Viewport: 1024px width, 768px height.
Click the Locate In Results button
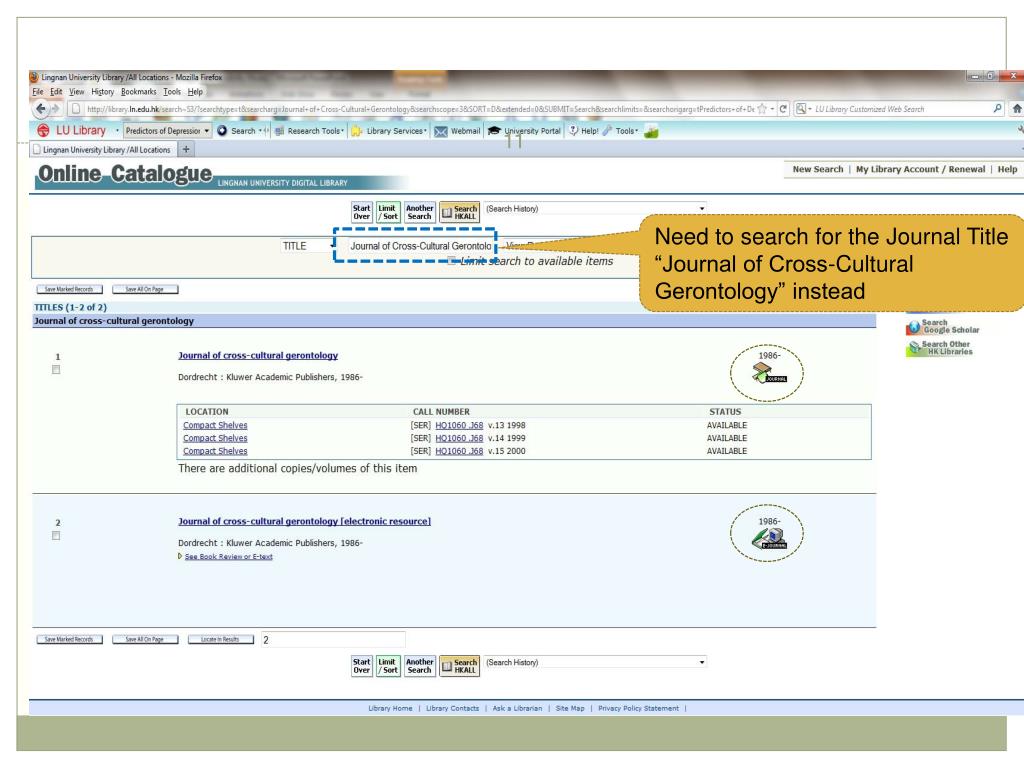click(221, 639)
